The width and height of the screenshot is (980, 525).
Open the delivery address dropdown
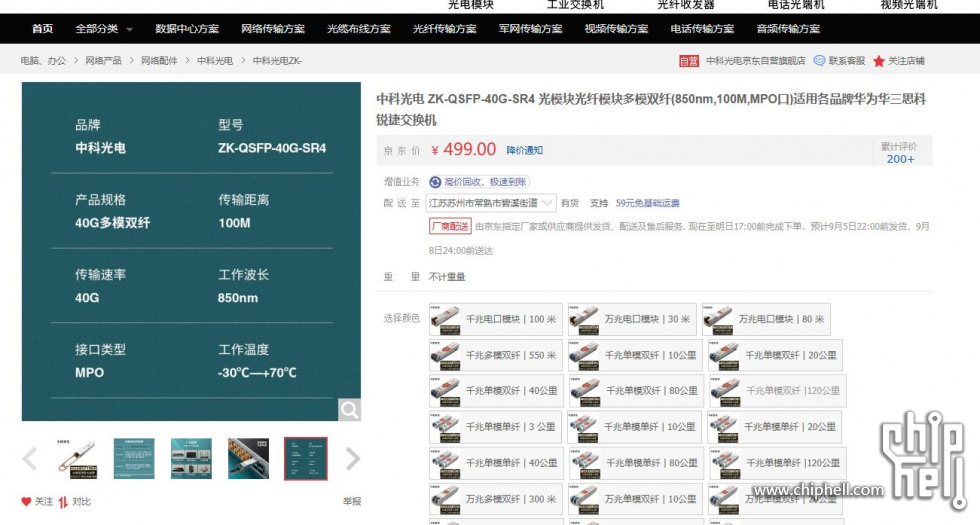coord(491,203)
